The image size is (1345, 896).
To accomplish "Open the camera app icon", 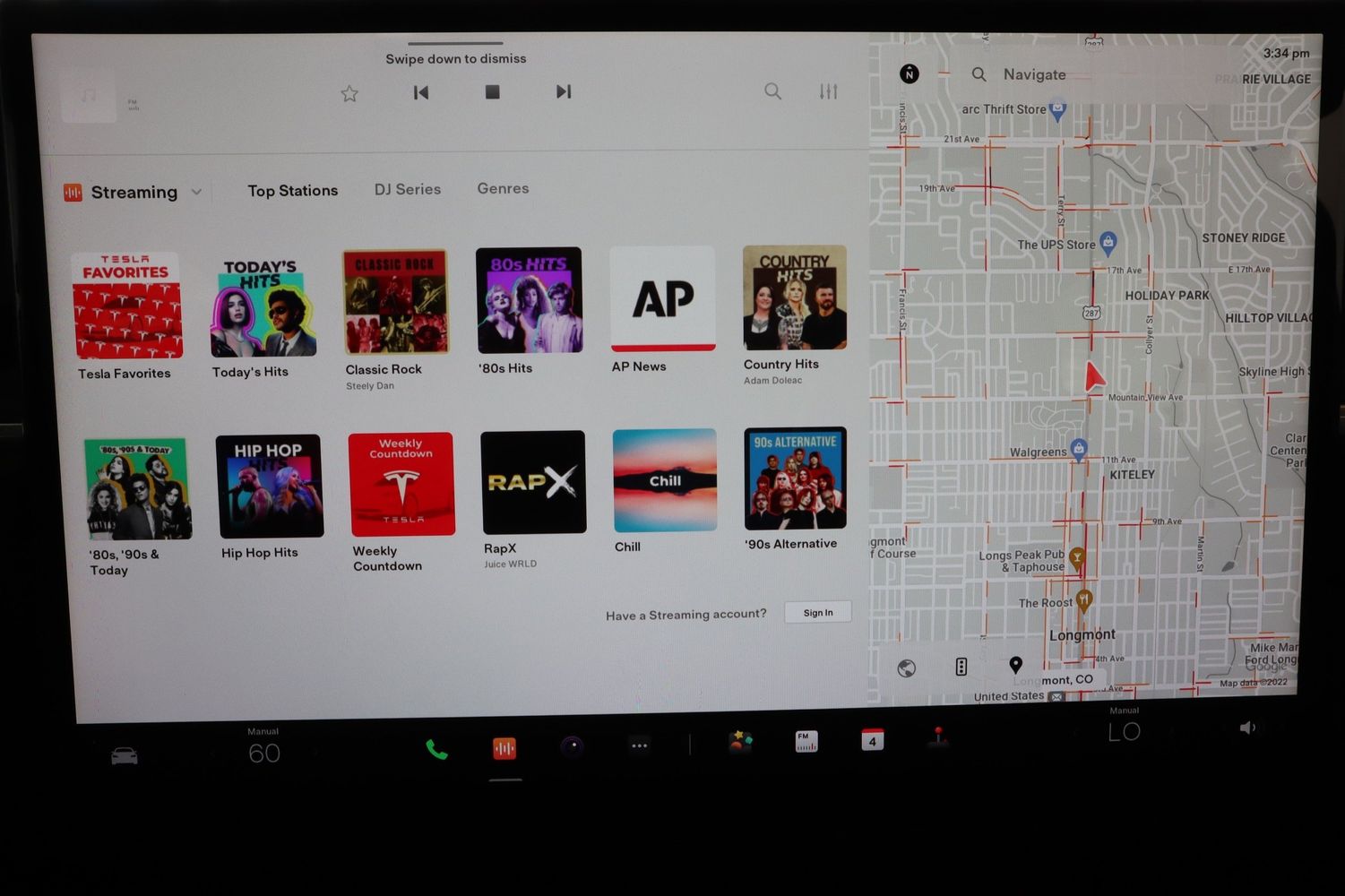I will (573, 745).
